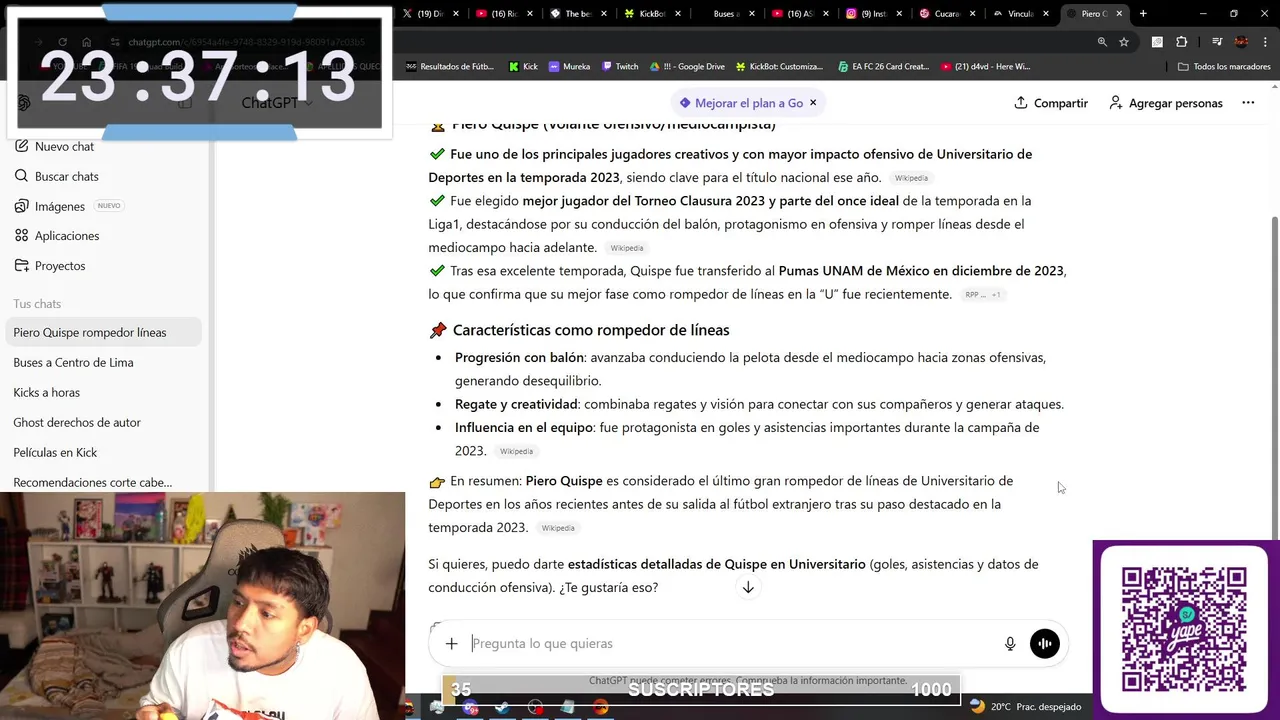Click the bookmark star in the address bar

(1124, 42)
